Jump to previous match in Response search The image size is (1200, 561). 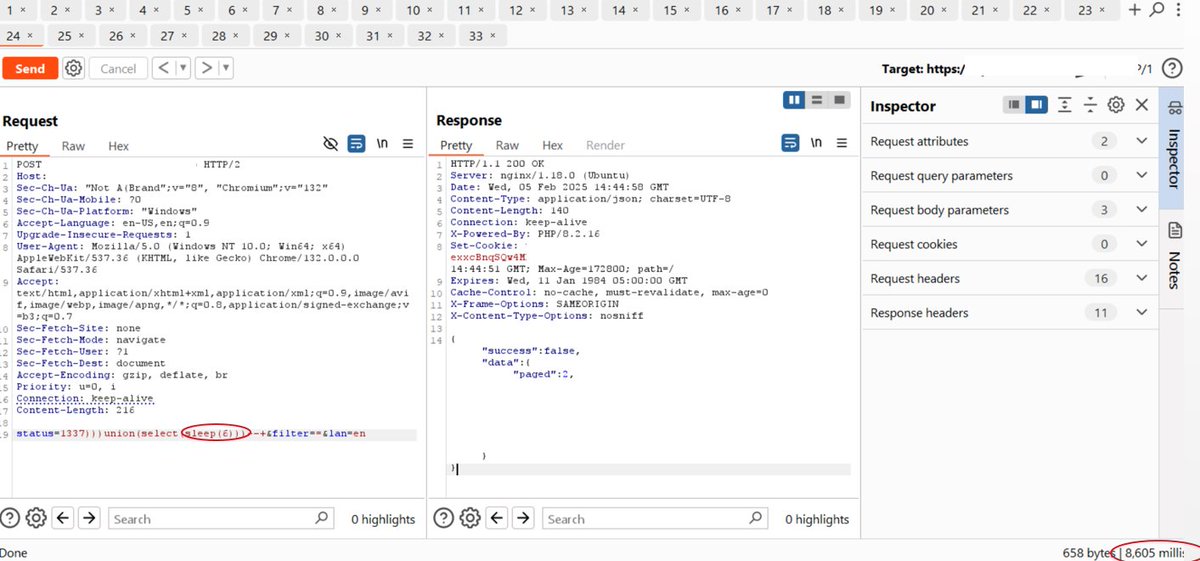pos(498,518)
